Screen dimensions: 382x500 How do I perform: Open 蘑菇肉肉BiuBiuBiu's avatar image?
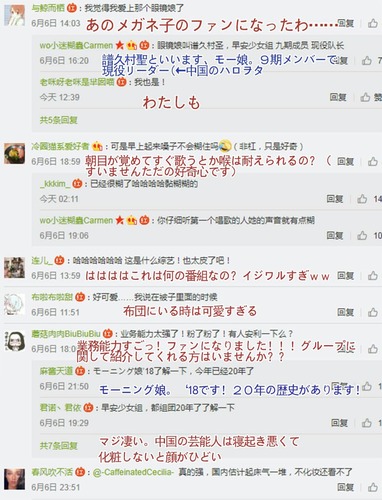point(14,341)
